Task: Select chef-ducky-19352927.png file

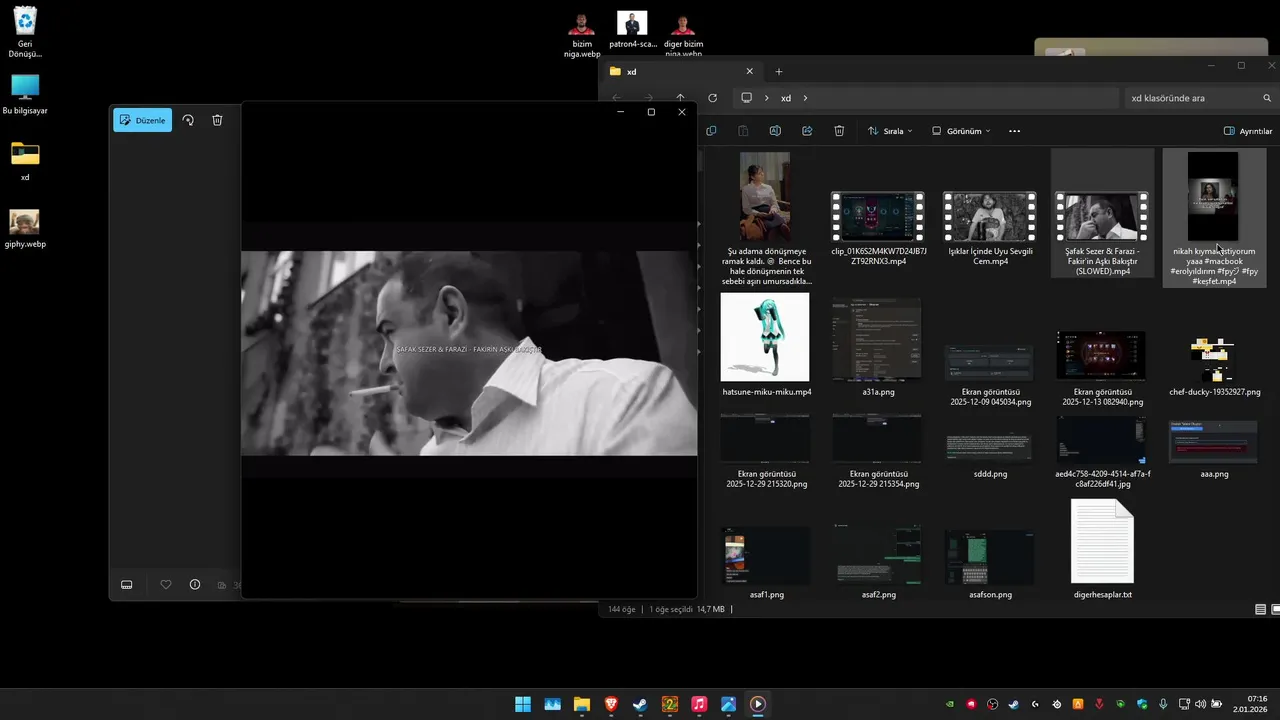Action: 1214,366
